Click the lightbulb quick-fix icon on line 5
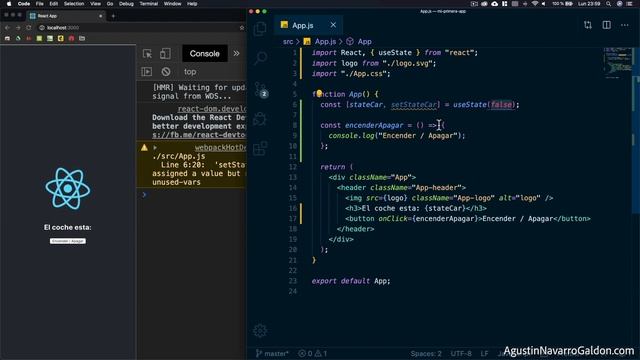 coord(319,93)
